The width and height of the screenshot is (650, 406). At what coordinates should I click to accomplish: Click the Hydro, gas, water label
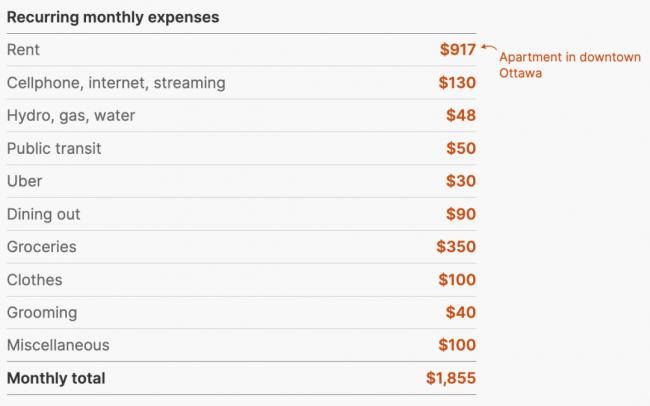[71, 116]
